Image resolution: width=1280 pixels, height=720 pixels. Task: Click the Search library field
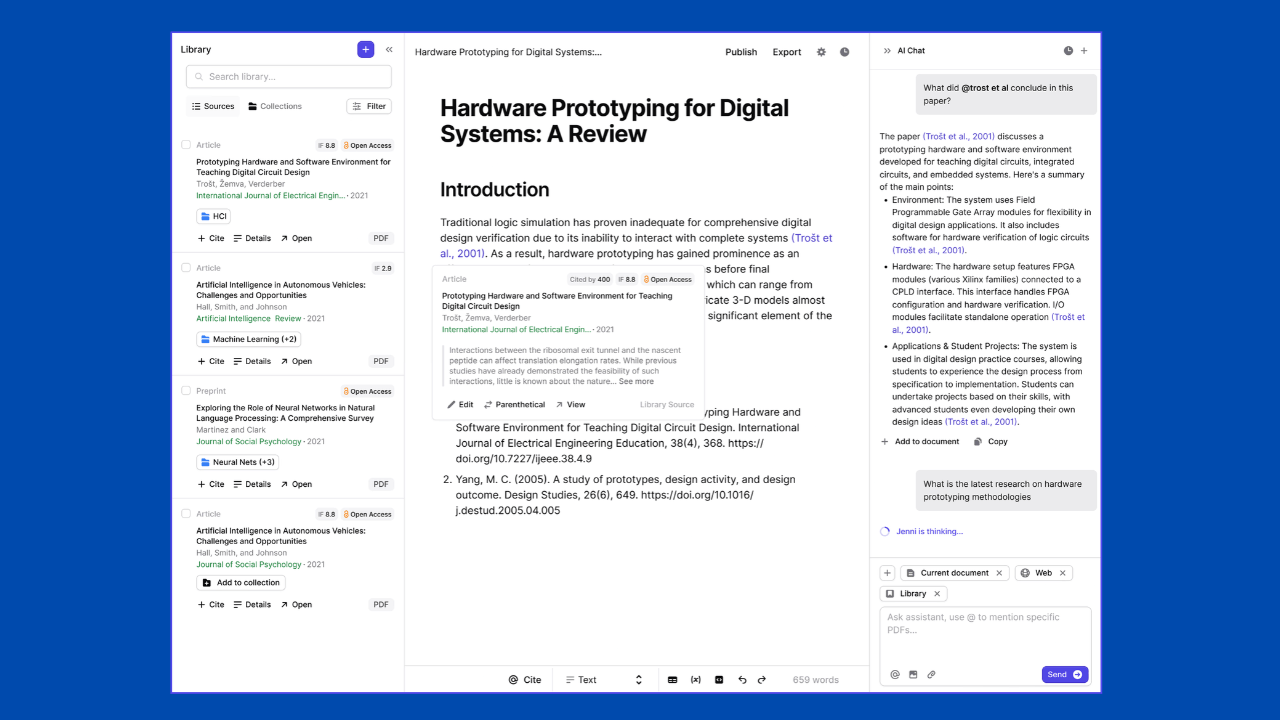(289, 77)
